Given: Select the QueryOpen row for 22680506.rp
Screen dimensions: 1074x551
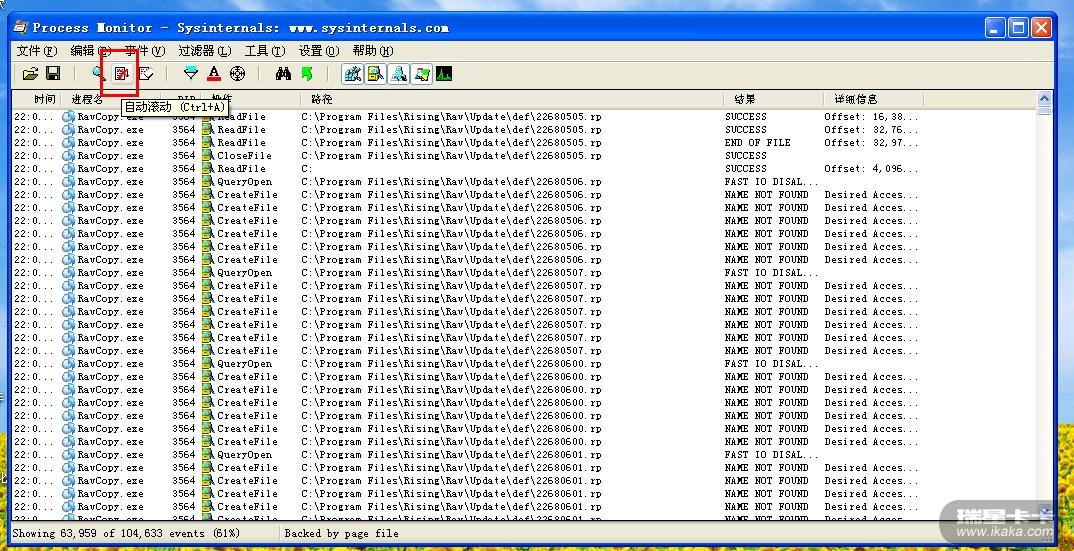Looking at the screenshot, I should tap(525, 182).
